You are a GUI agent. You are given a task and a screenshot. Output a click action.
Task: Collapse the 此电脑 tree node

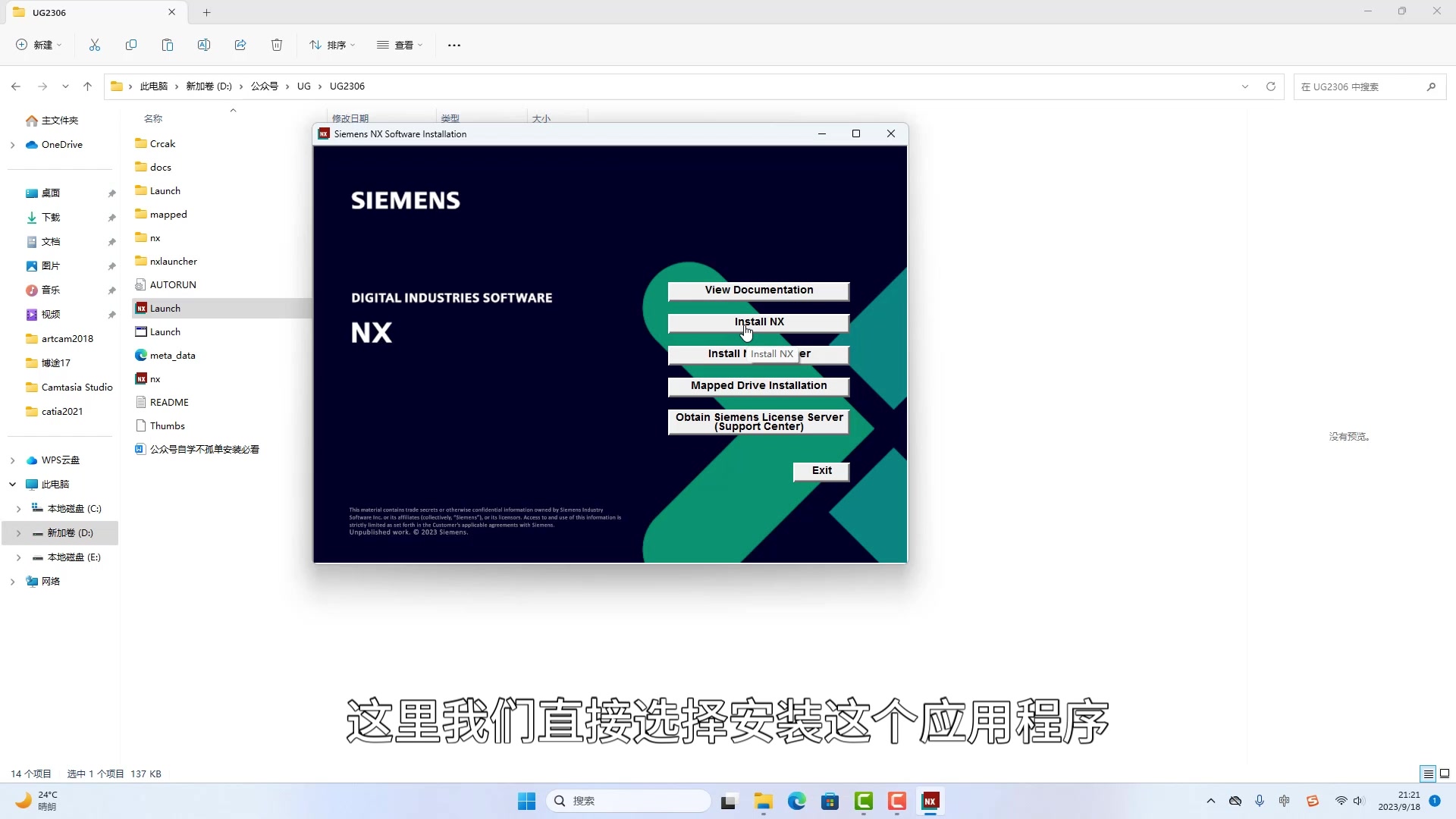12,485
